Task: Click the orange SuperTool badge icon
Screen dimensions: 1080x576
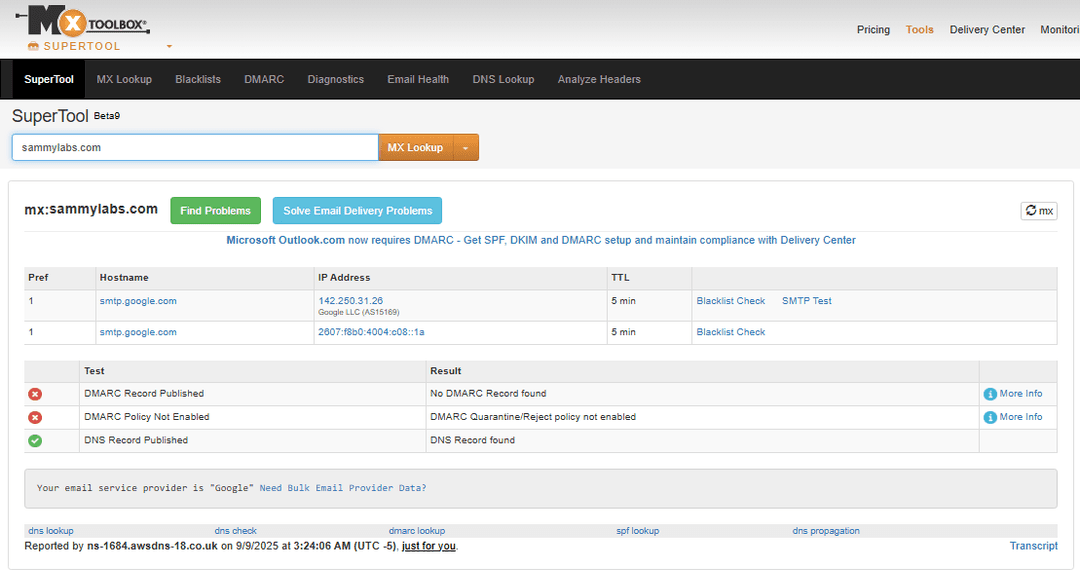Action: [35, 46]
